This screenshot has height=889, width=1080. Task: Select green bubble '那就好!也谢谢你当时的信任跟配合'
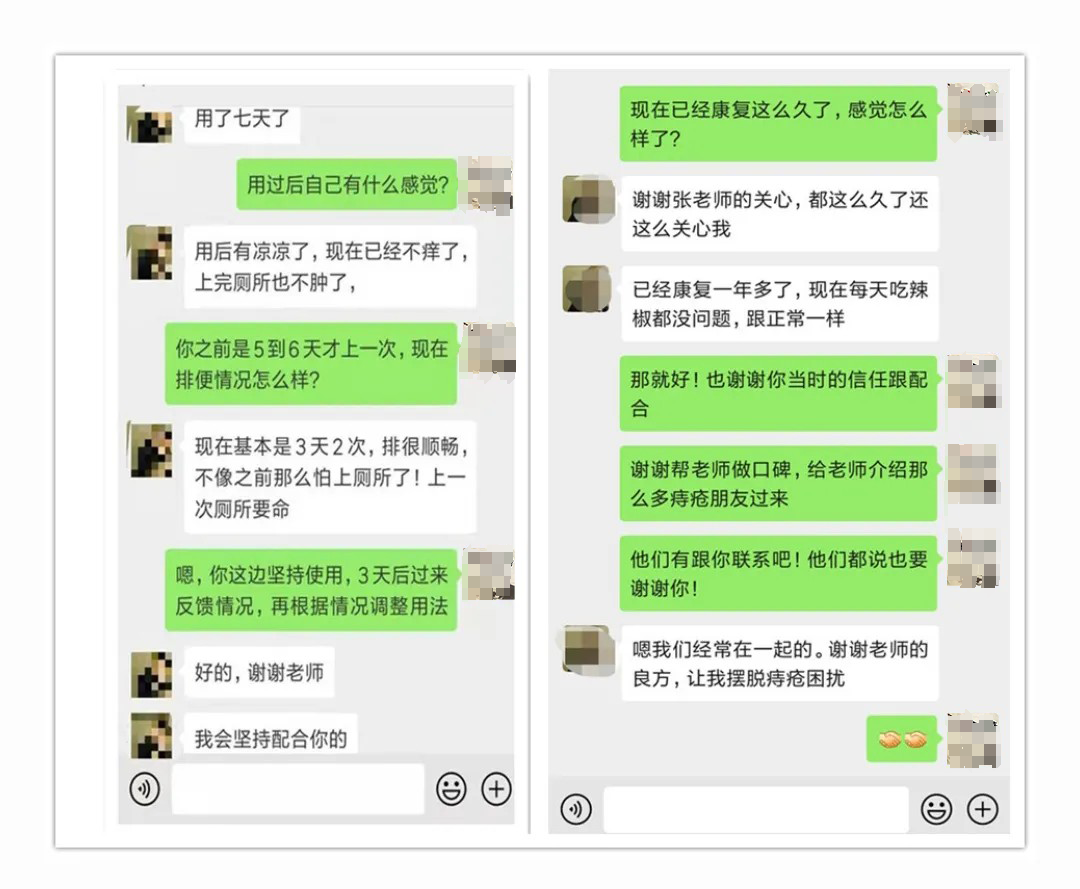pyautogui.click(x=778, y=393)
